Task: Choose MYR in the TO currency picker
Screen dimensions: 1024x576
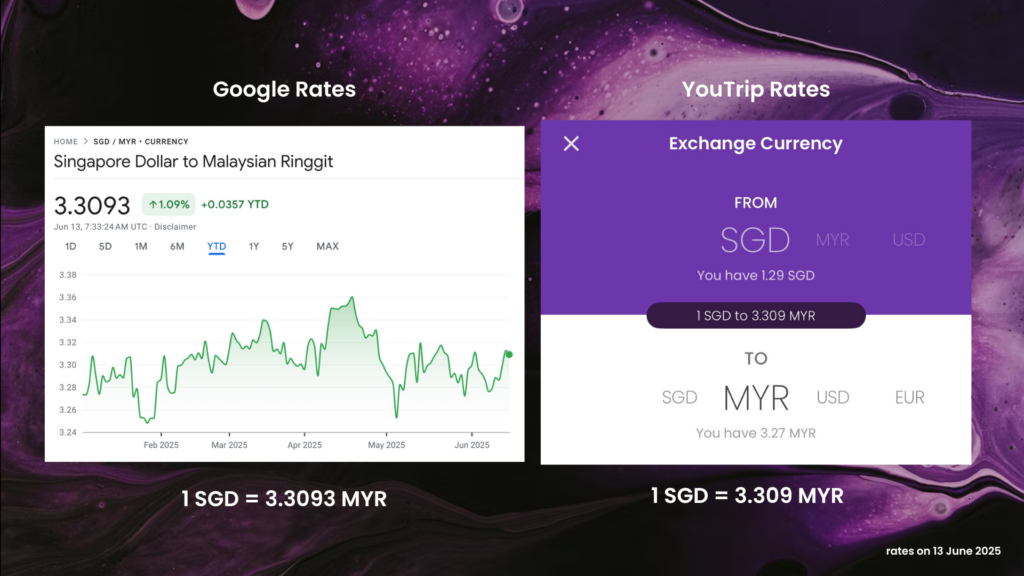Action: tap(756, 398)
